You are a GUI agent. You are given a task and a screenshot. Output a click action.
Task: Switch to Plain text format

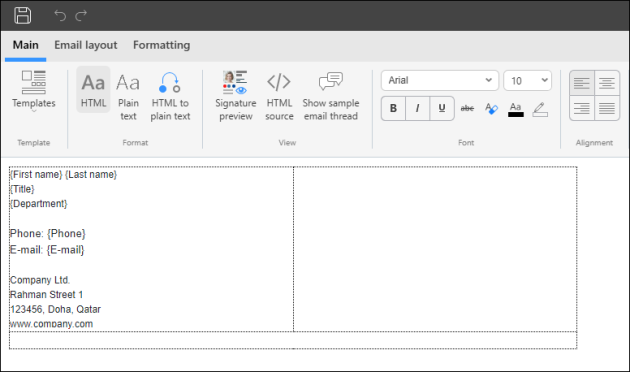coord(128,96)
